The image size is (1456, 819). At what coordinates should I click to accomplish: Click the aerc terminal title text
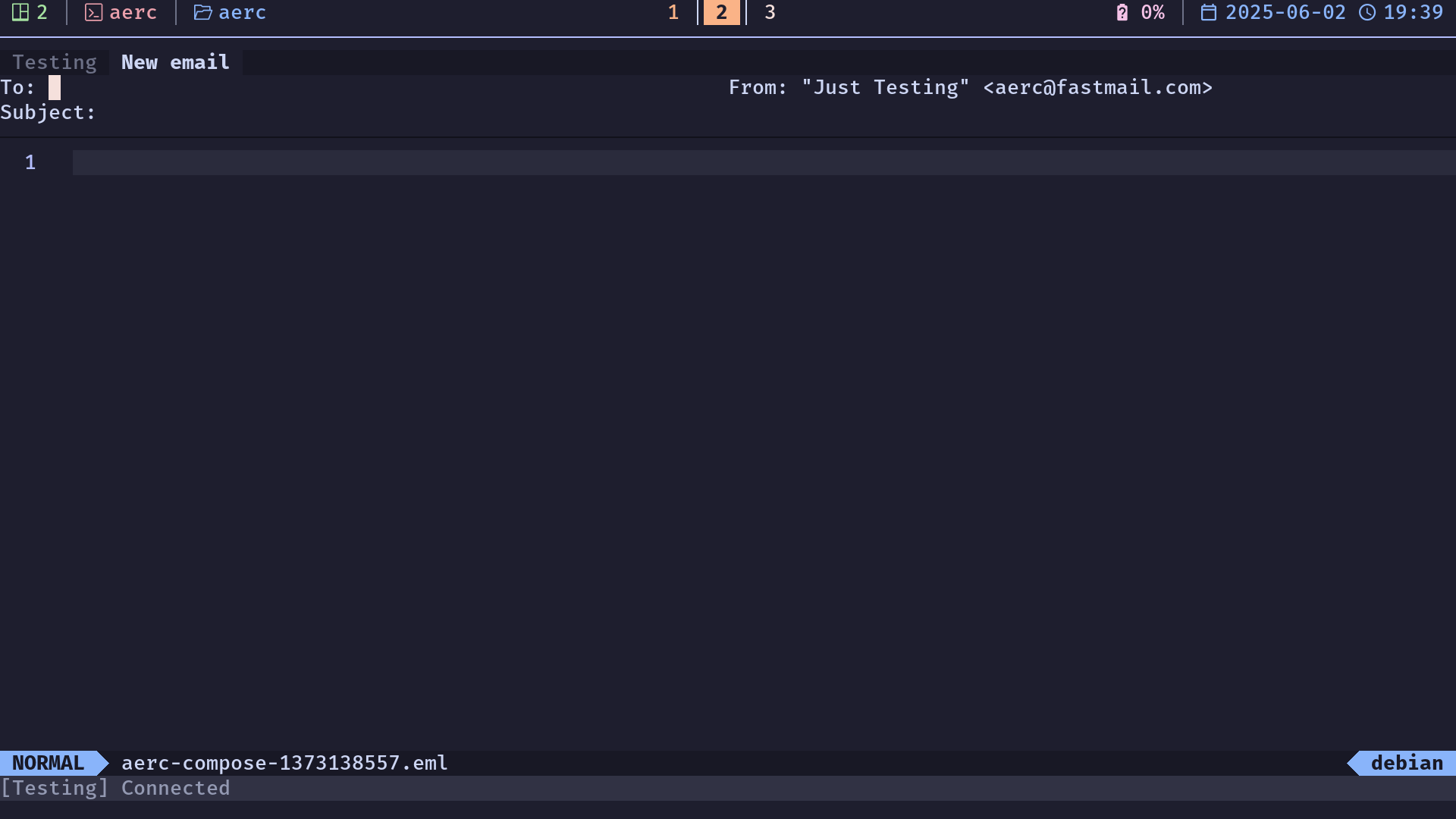click(133, 12)
